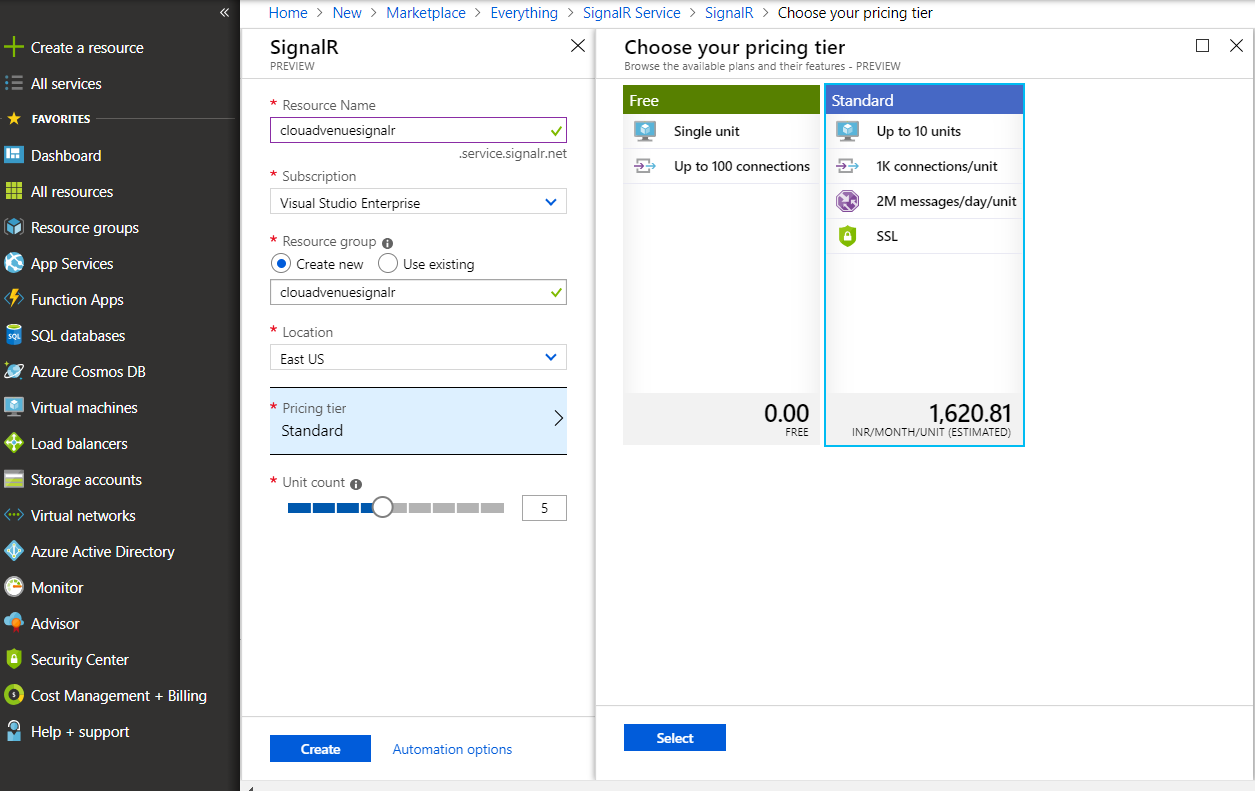Switch to Use existing resource group
Image resolution: width=1255 pixels, height=791 pixels.
pos(388,263)
